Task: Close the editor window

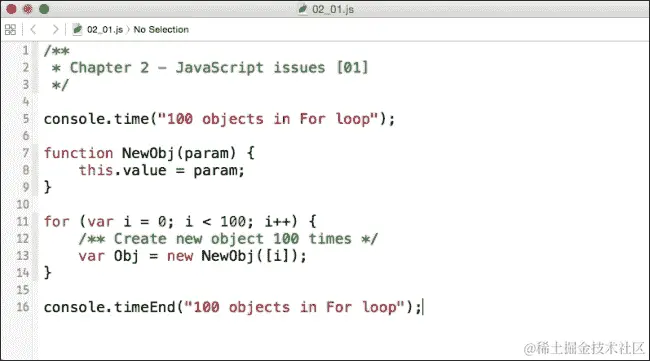Action: tap(11, 9)
